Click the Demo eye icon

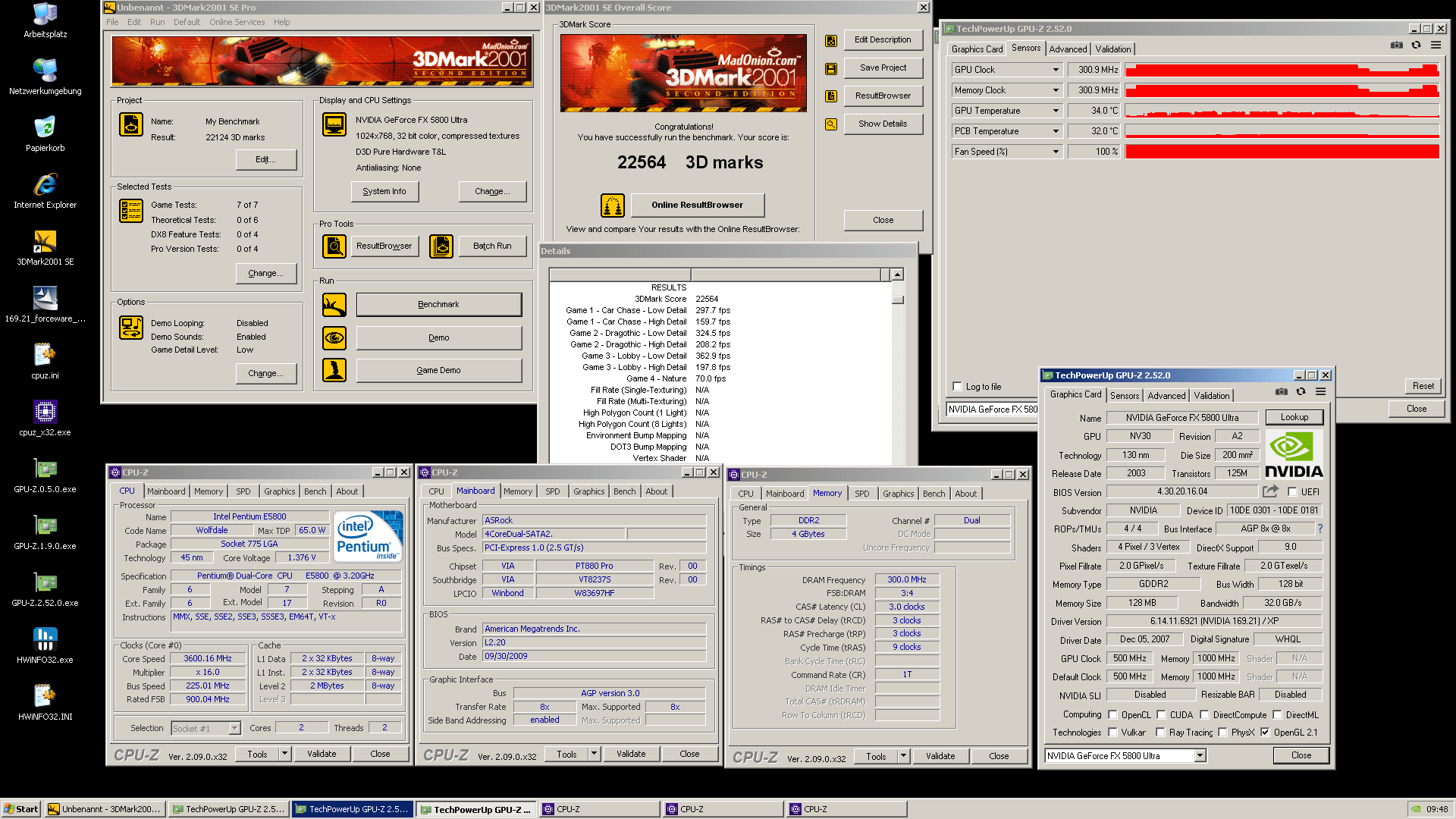(x=334, y=337)
